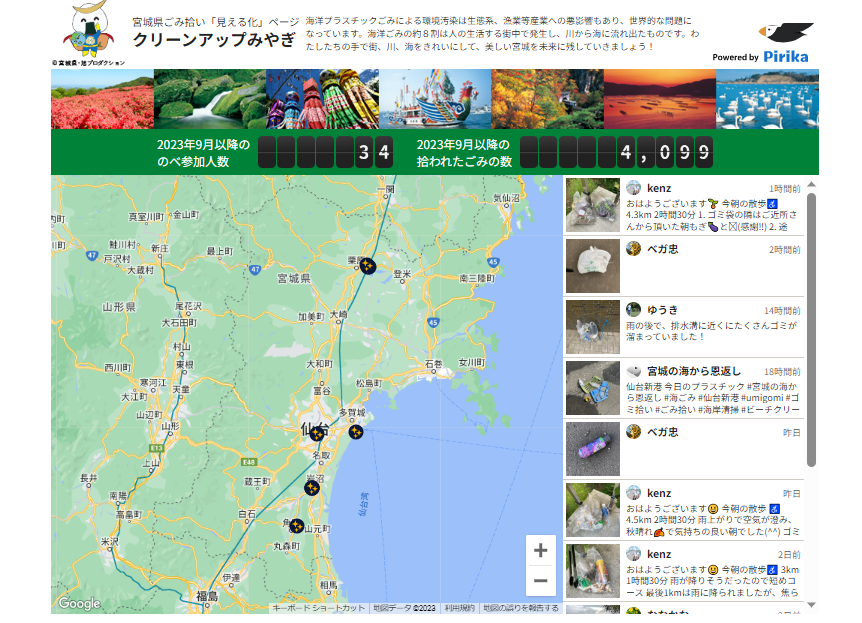The image size is (862, 623).
Task: Open the purple bottle photo in the ペガ忠 昨日 post
Action: point(593,449)
